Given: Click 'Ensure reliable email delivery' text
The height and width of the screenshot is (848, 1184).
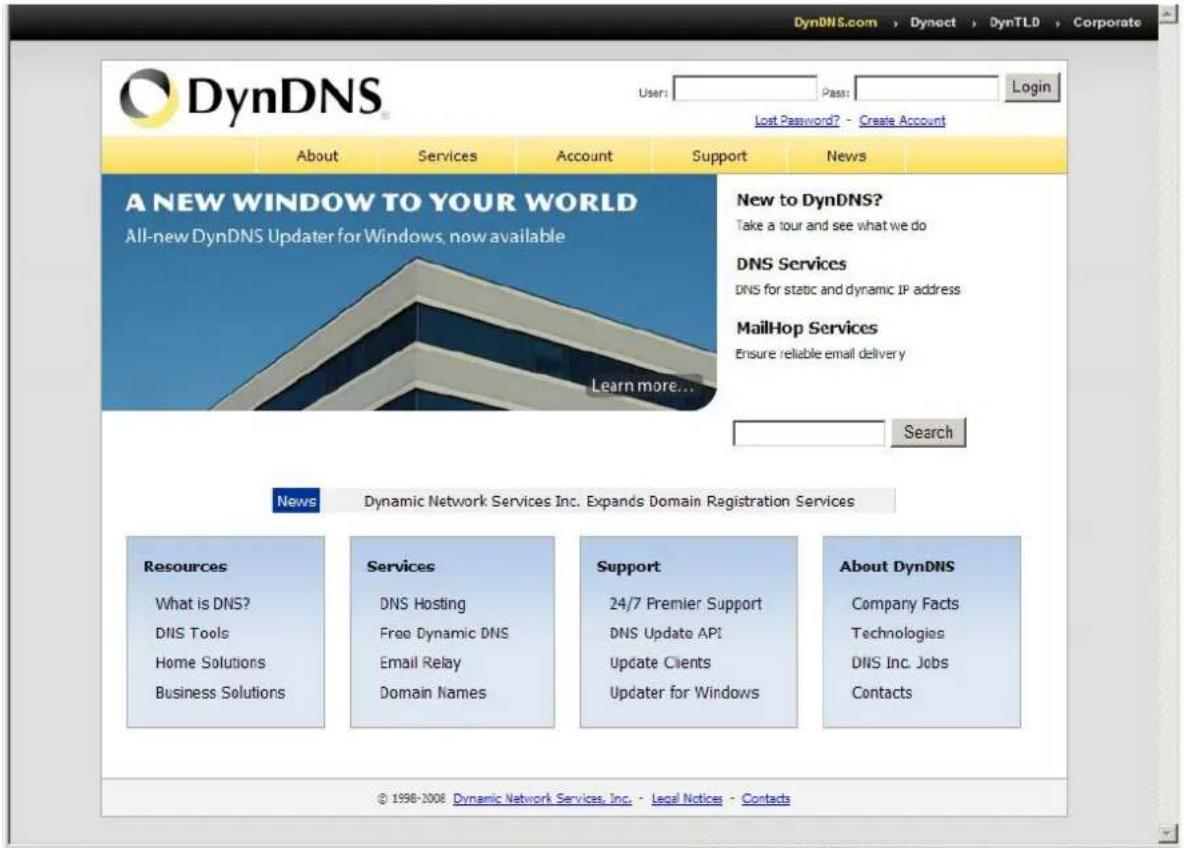Looking at the screenshot, I should (820, 353).
